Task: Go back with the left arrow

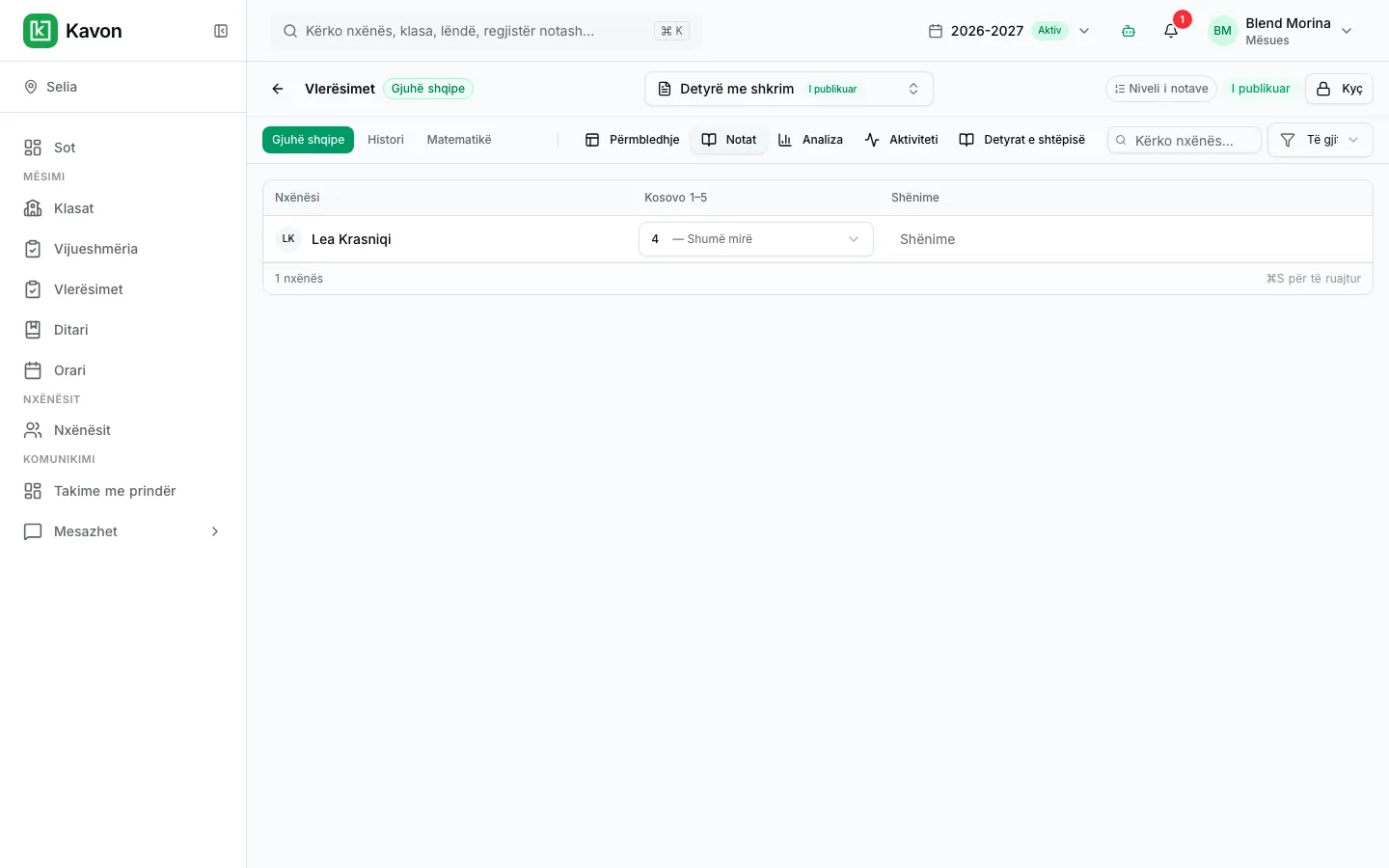Action: click(x=278, y=89)
